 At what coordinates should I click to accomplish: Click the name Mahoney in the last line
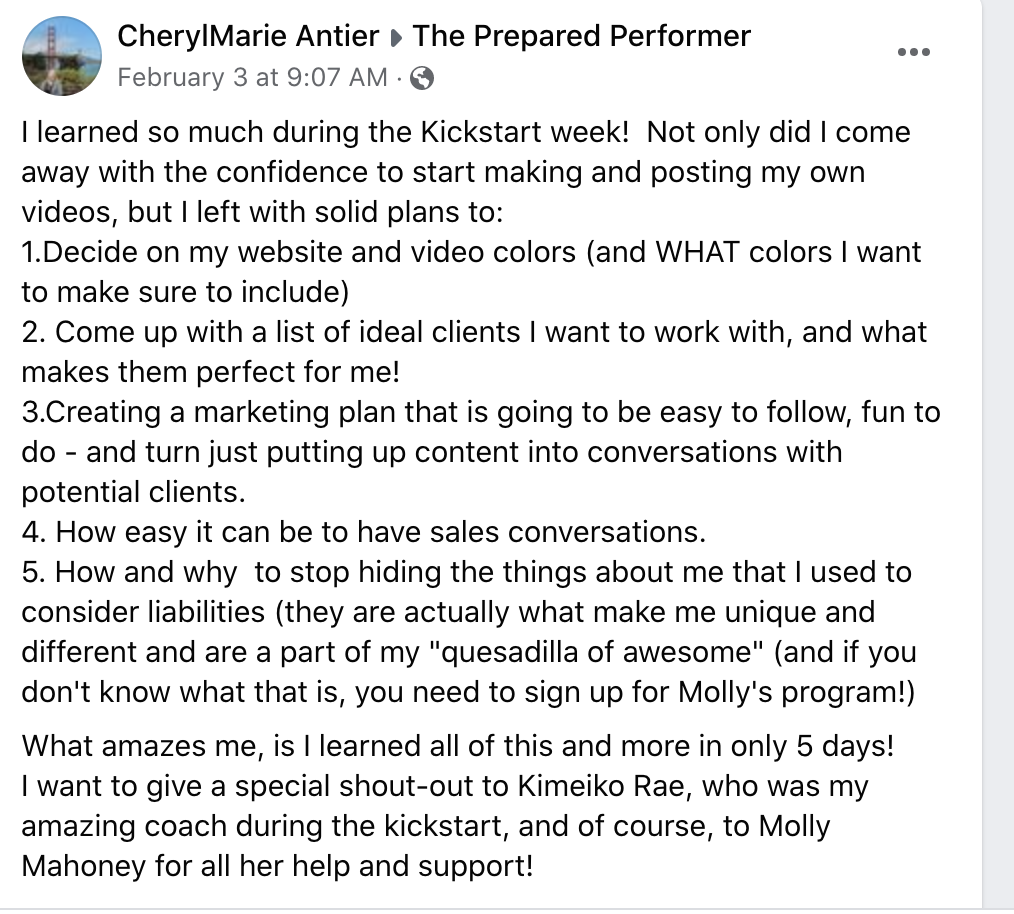tap(83, 867)
